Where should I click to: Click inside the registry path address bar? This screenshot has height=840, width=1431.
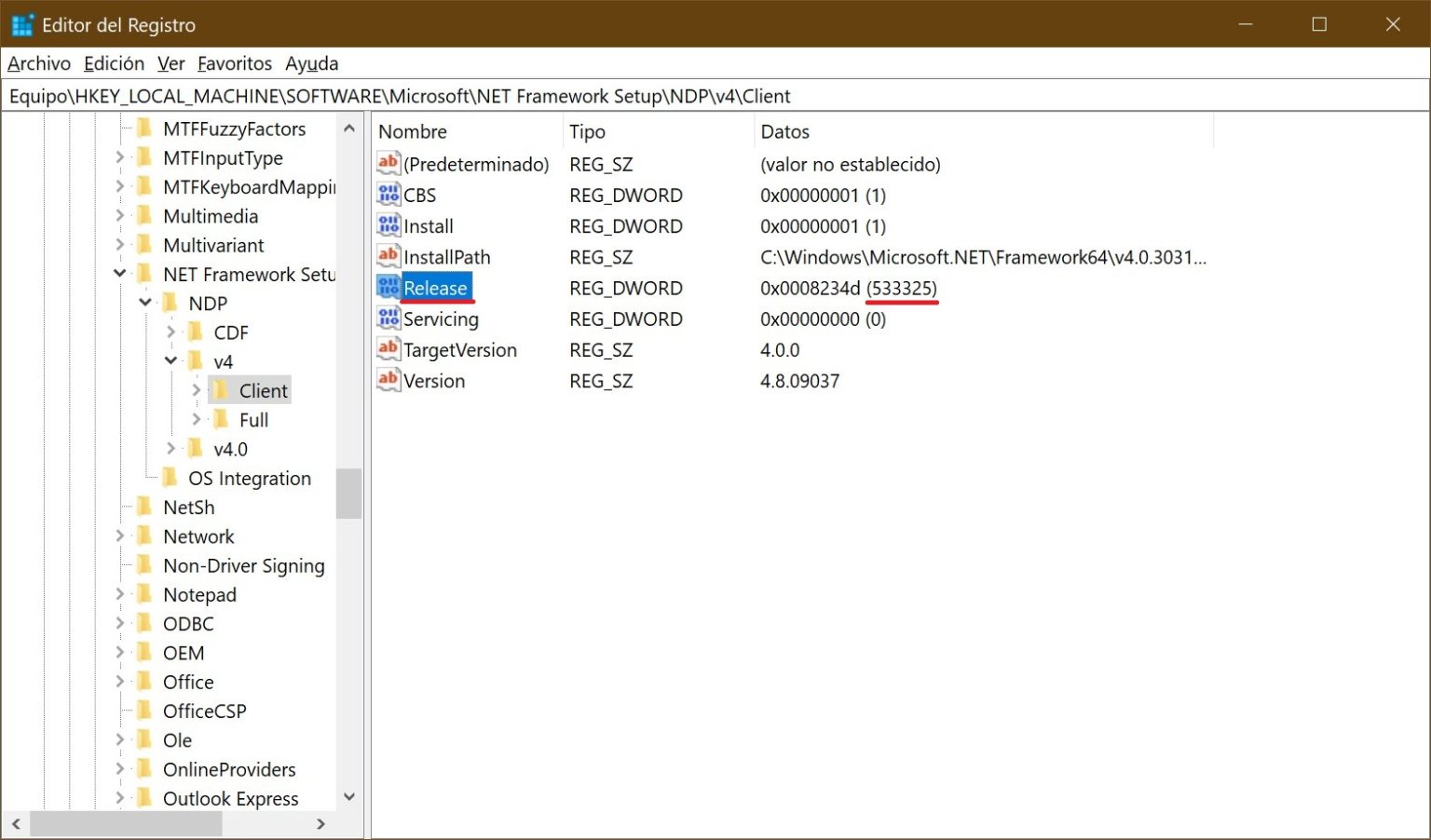(652, 96)
